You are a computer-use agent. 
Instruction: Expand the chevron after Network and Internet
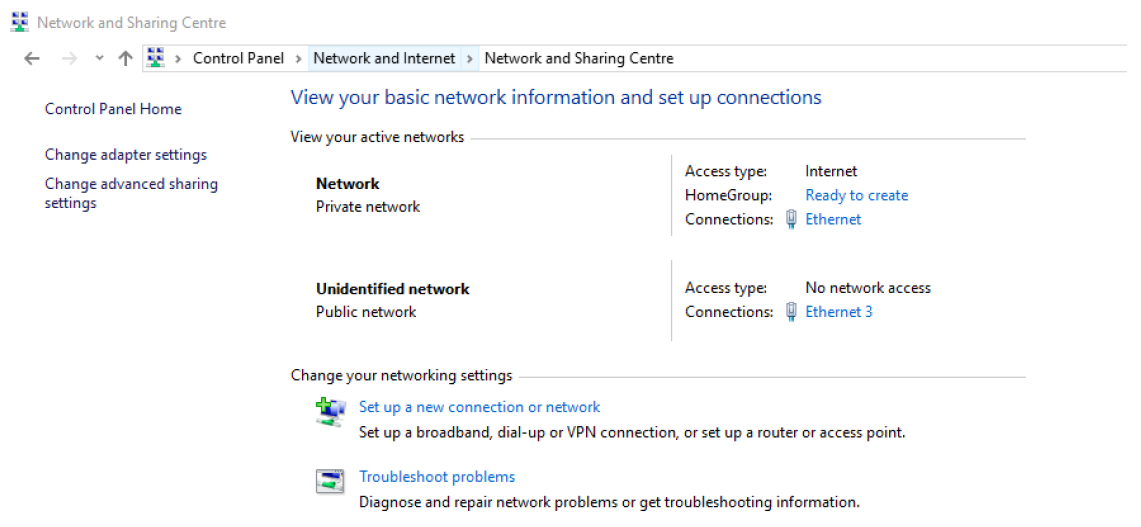[470, 59]
